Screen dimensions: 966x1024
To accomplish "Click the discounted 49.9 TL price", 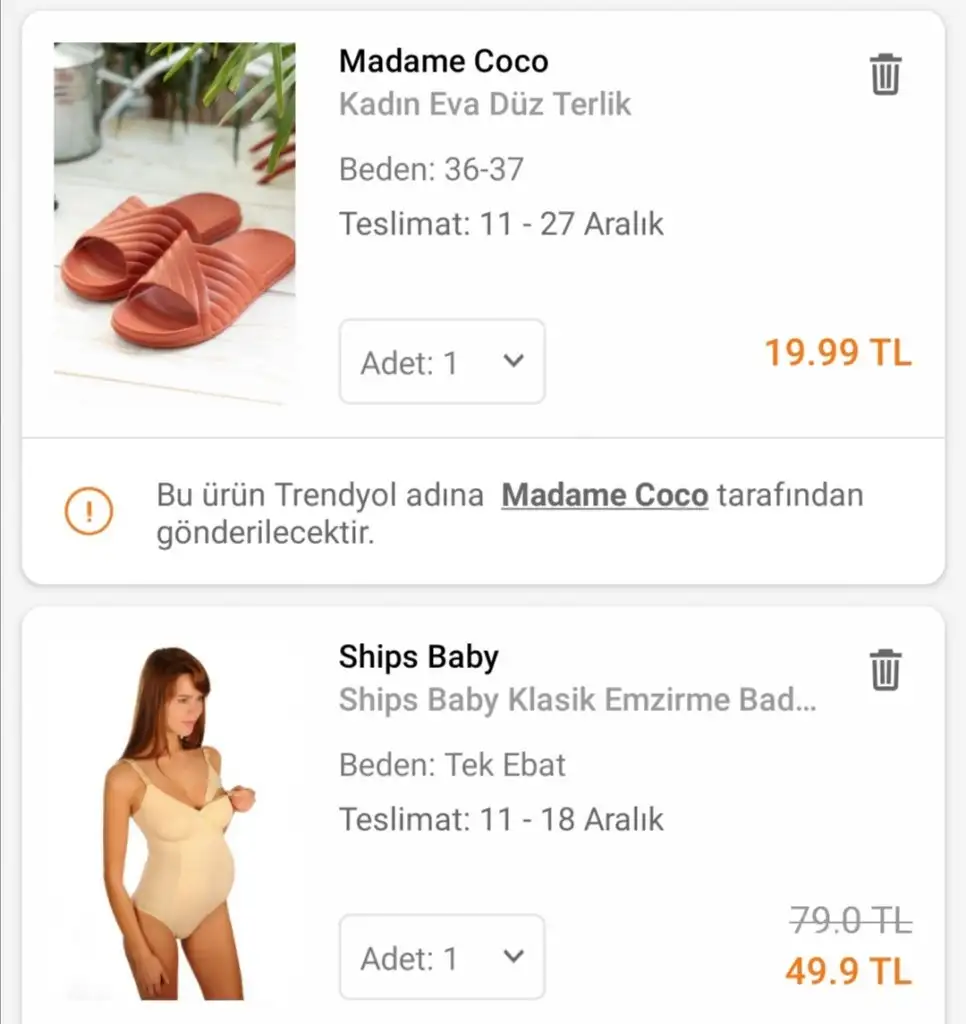I will point(848,970).
